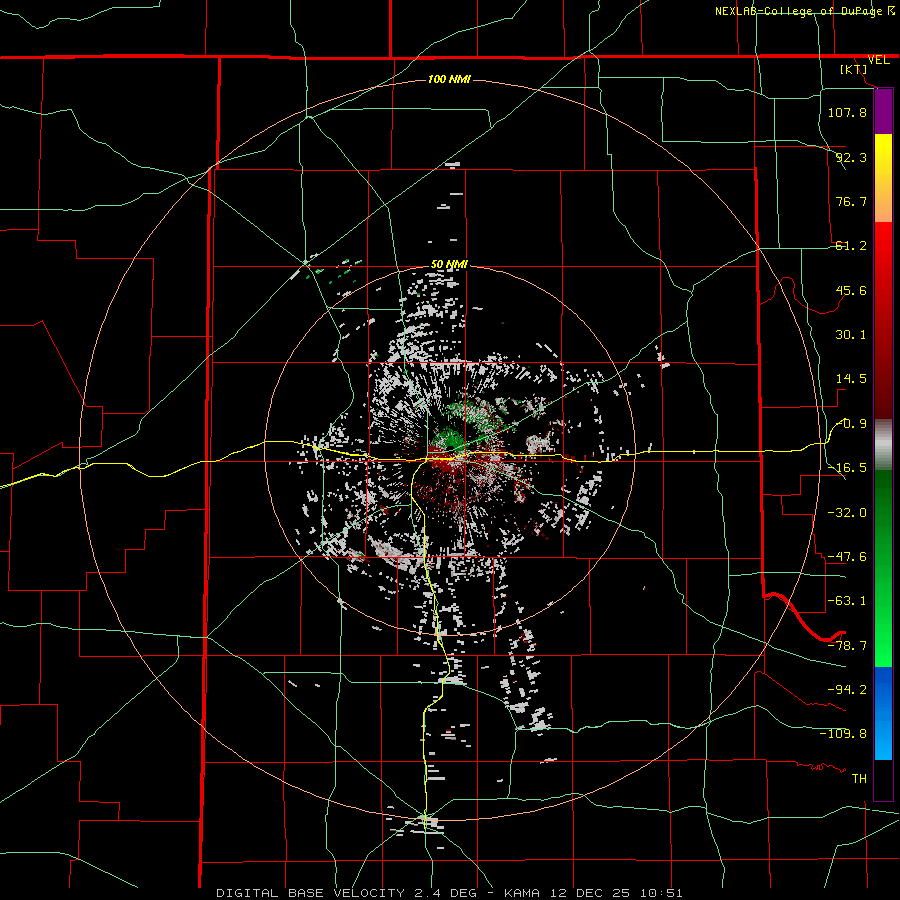Pick the purple segment of the velocity color bar
This screenshot has width=900, height=900.
click(x=883, y=111)
